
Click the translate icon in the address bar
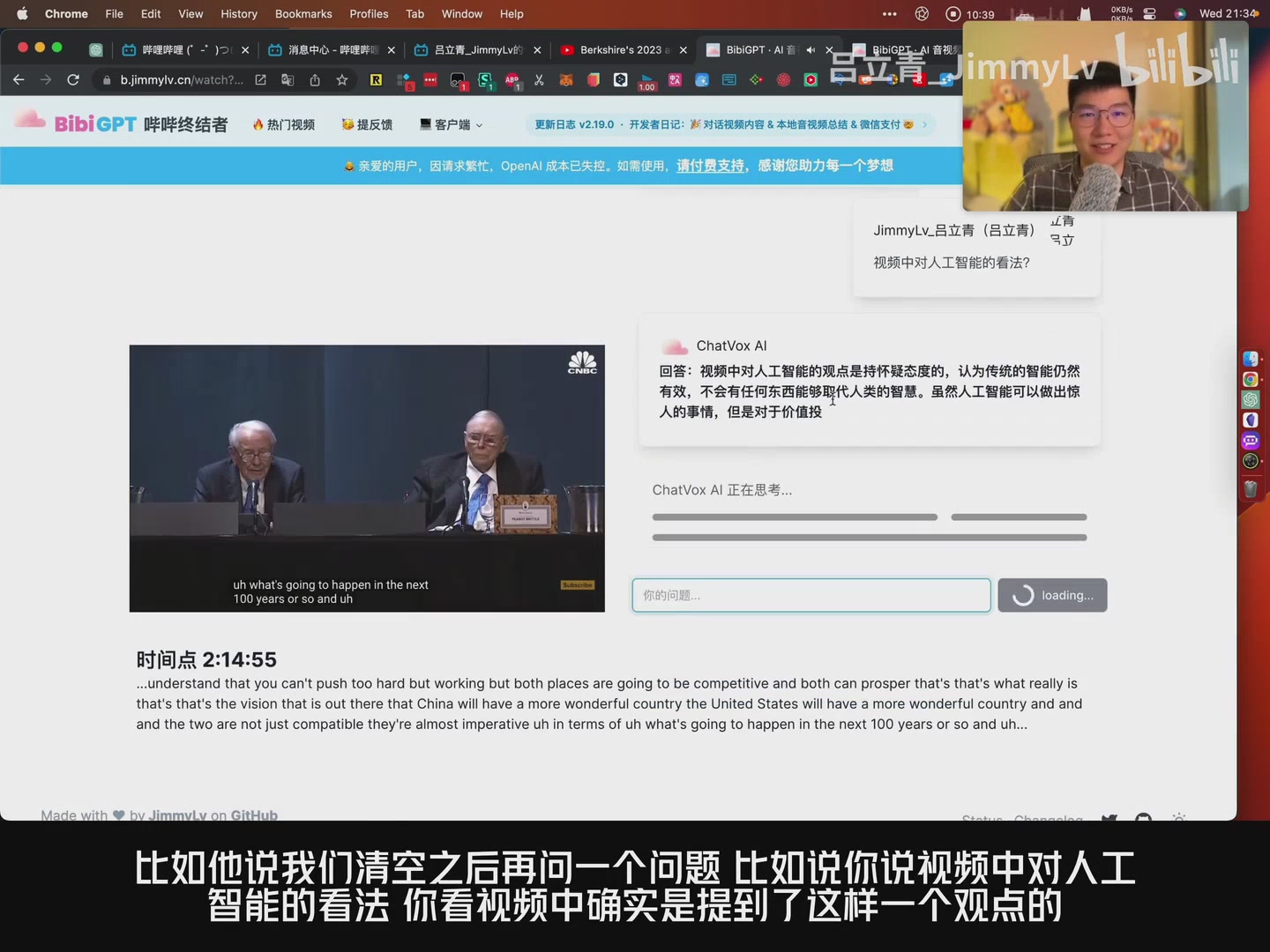(x=288, y=80)
